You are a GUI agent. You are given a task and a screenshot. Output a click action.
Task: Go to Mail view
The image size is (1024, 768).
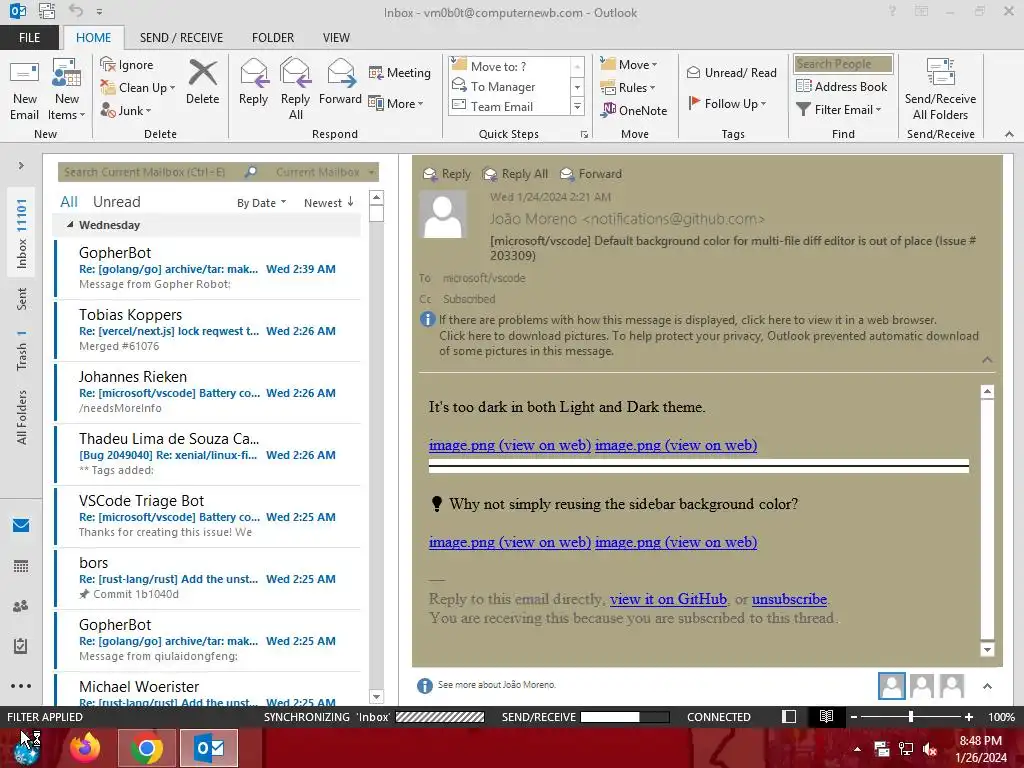tap(21, 526)
